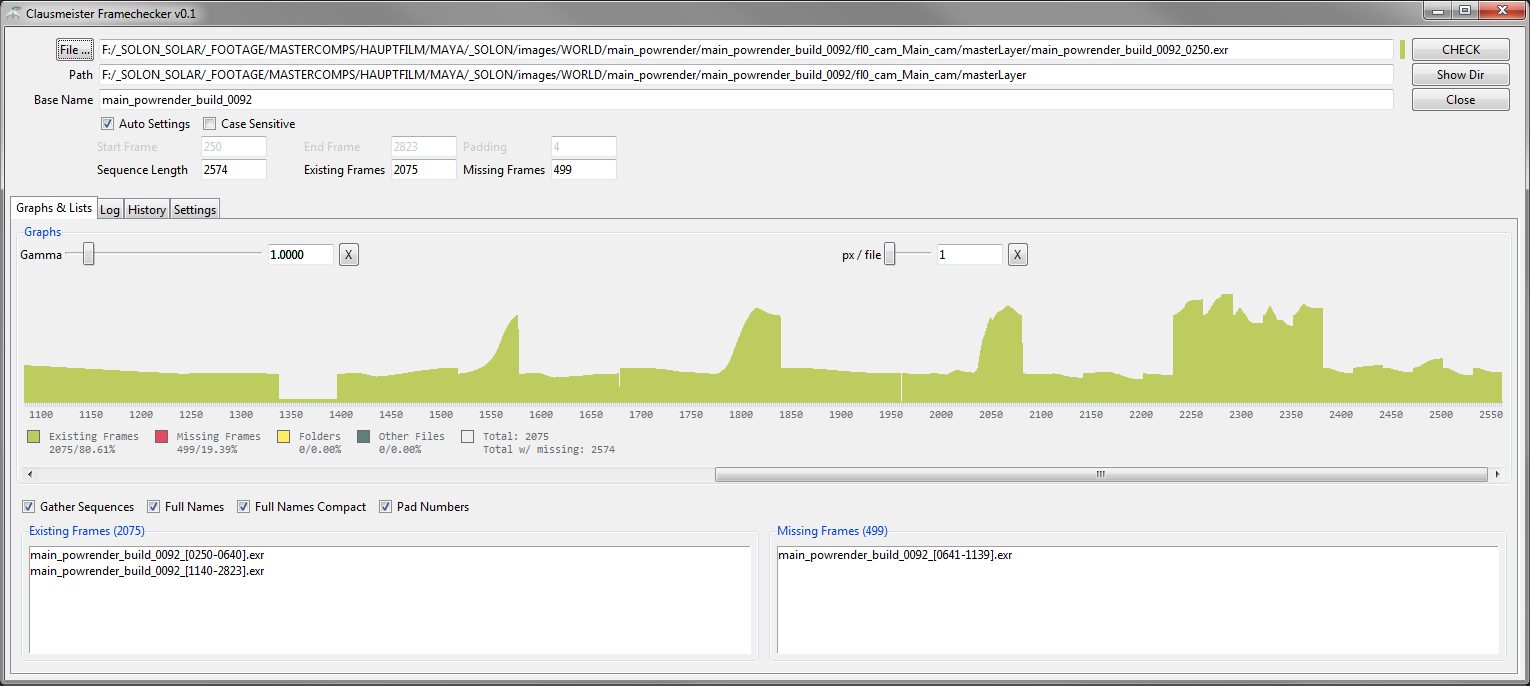Click the green Existing Frames legend swatch
Image resolution: width=1530 pixels, height=686 pixels.
[x=34, y=437]
